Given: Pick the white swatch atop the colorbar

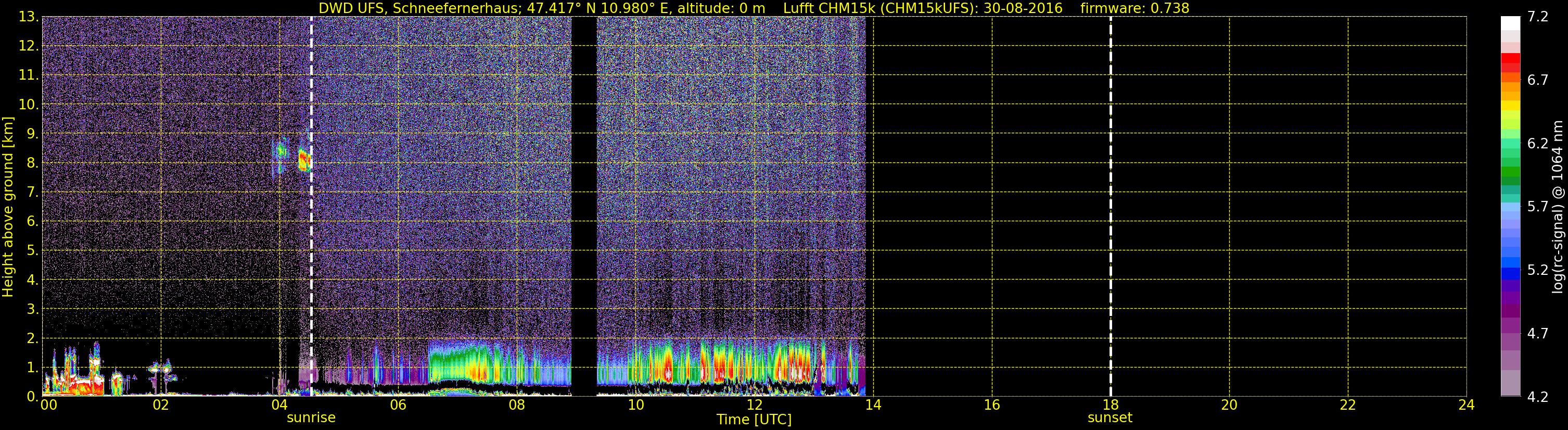Looking at the screenshot, I should click(x=1510, y=23).
